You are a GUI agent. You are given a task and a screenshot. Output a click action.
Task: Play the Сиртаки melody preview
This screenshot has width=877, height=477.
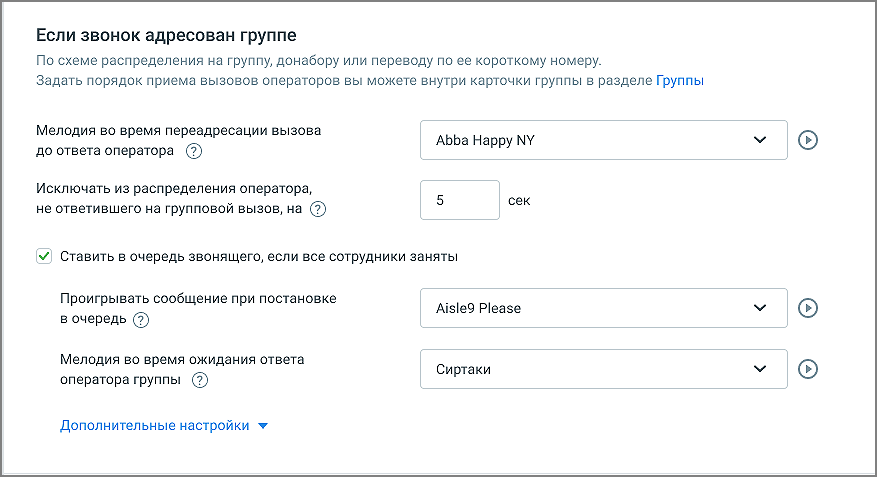[x=808, y=369]
